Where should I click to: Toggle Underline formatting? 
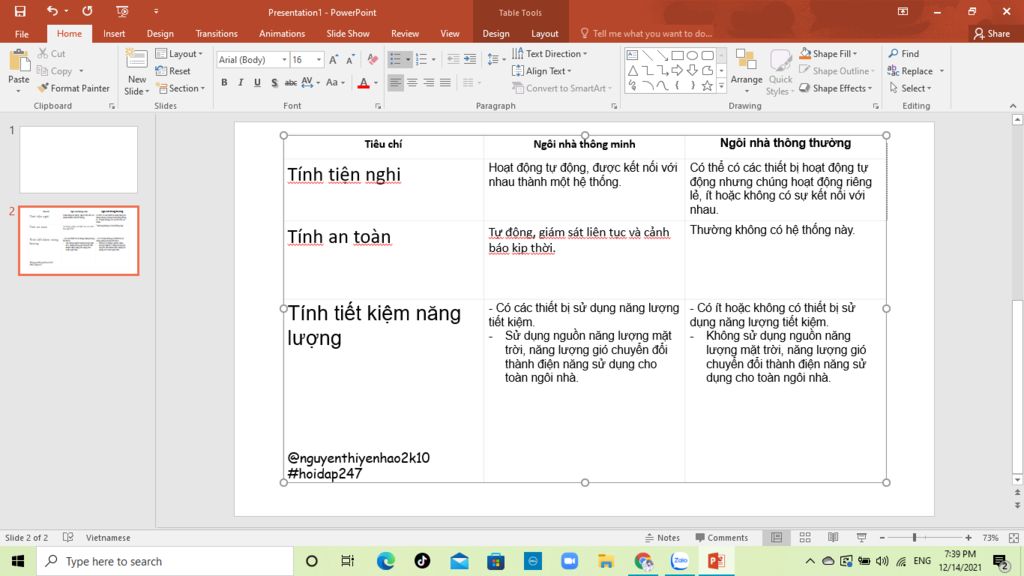tap(257, 82)
